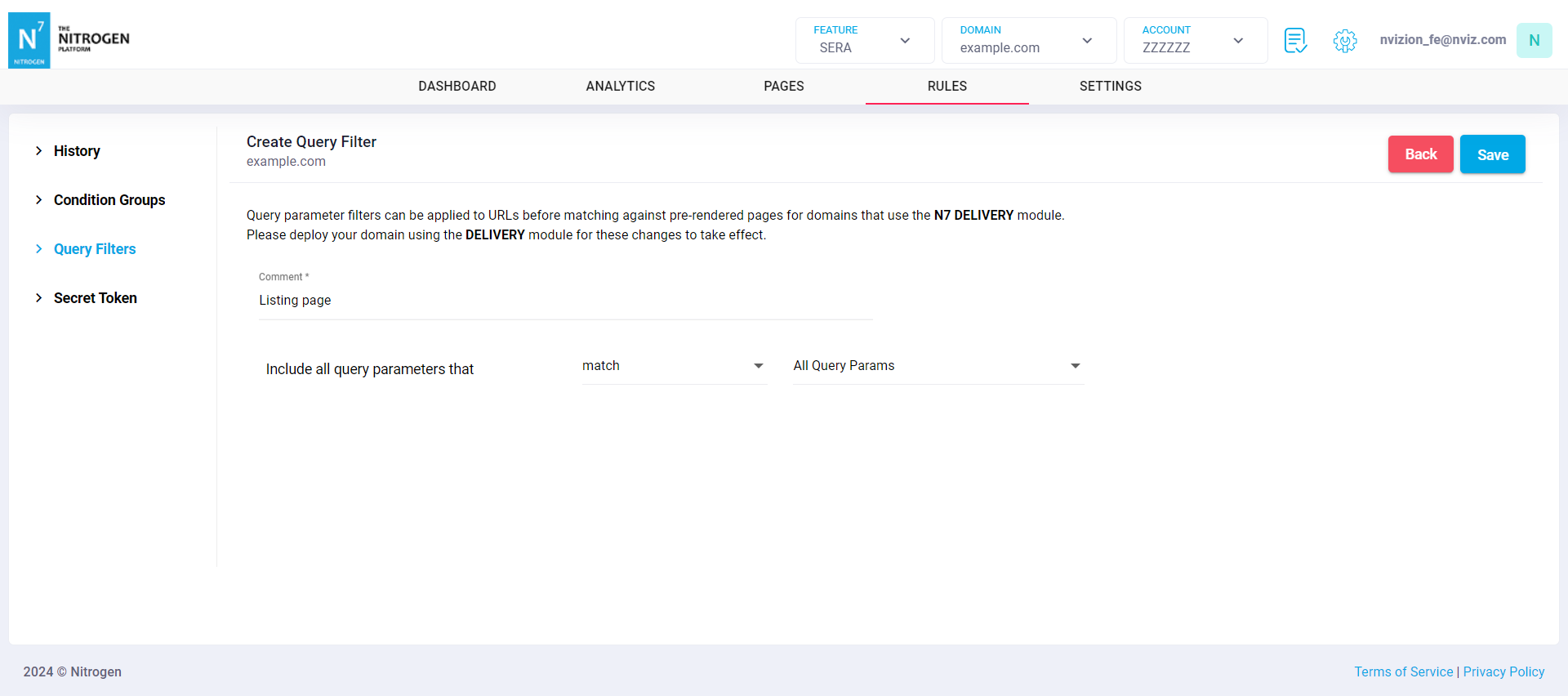1568x696 pixels.
Task: Open the Feature SERA dropdown
Action: [x=864, y=40]
